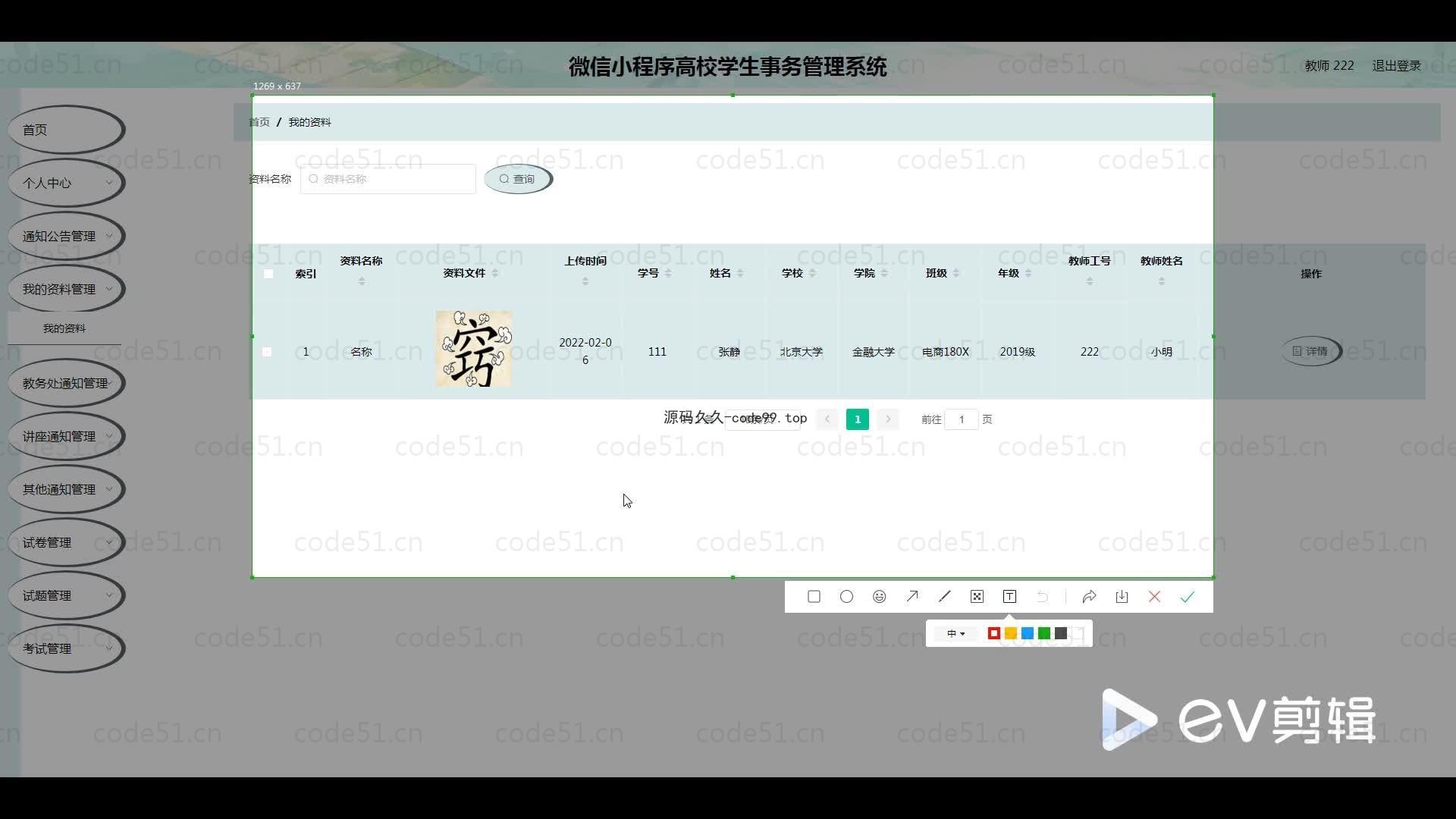Viewport: 1456px width, 819px height.
Task: Click the 查询 search button
Action: coord(518,179)
